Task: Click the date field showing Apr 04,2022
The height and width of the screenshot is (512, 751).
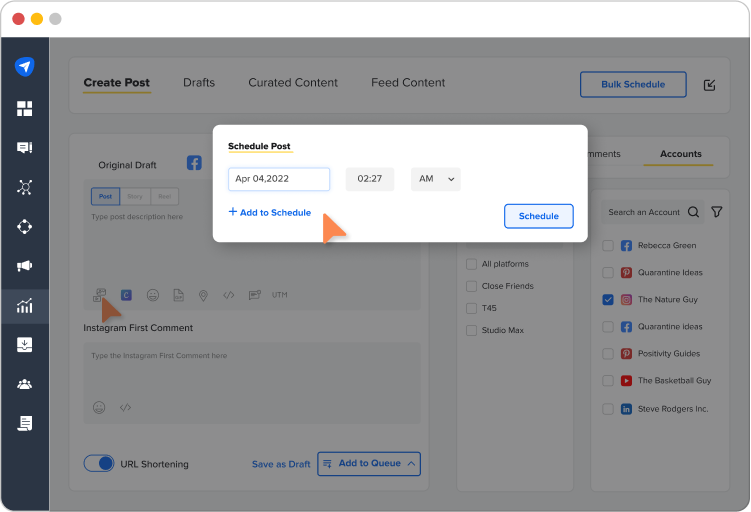Action: [x=279, y=179]
